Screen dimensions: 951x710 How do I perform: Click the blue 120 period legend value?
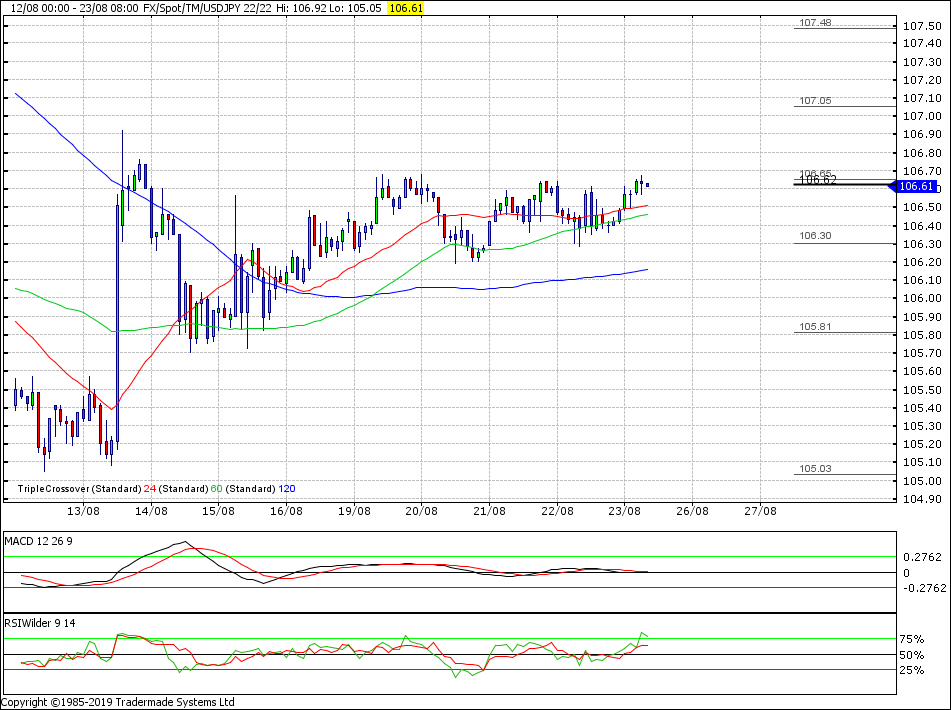click(286, 489)
